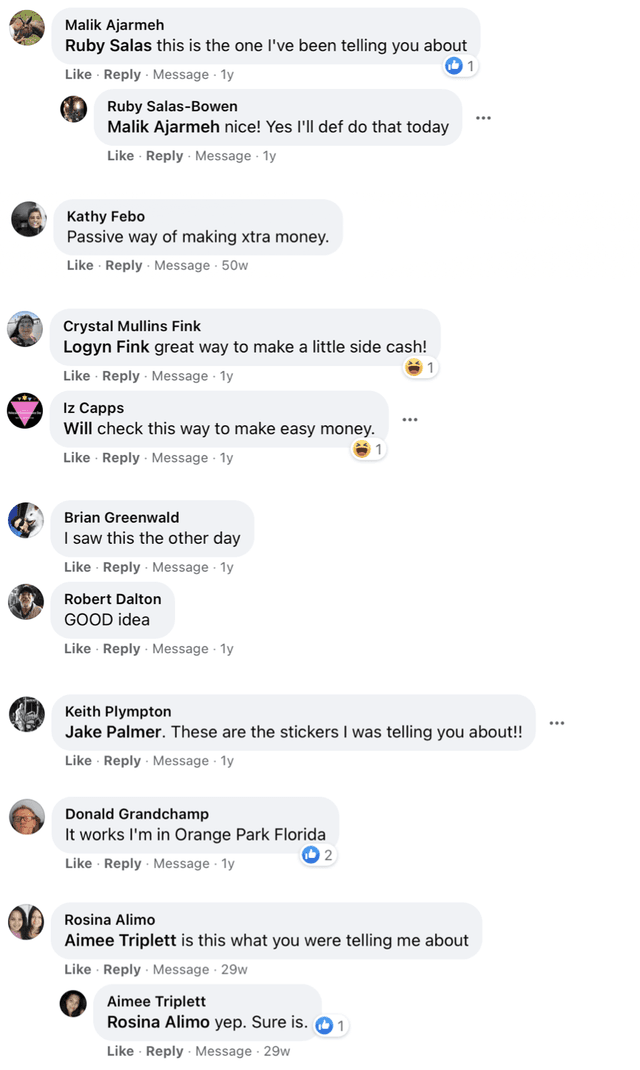Open Aimee Triplett's reply avatar thumbnail

click(x=73, y=1003)
